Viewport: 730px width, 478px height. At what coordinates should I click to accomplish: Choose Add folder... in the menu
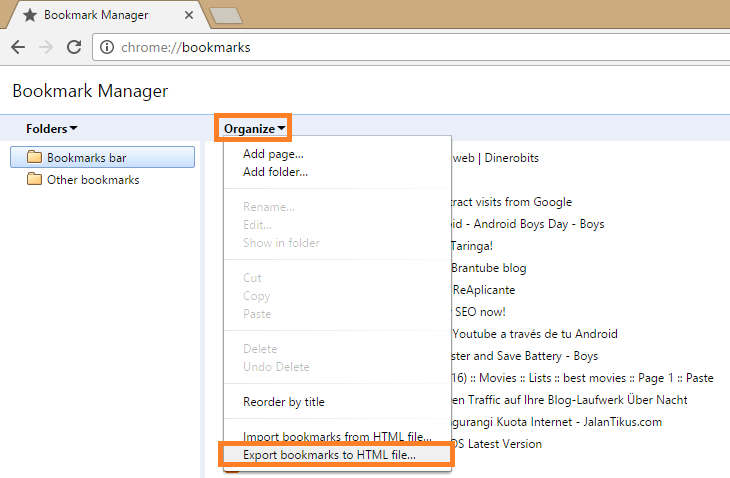click(x=275, y=171)
